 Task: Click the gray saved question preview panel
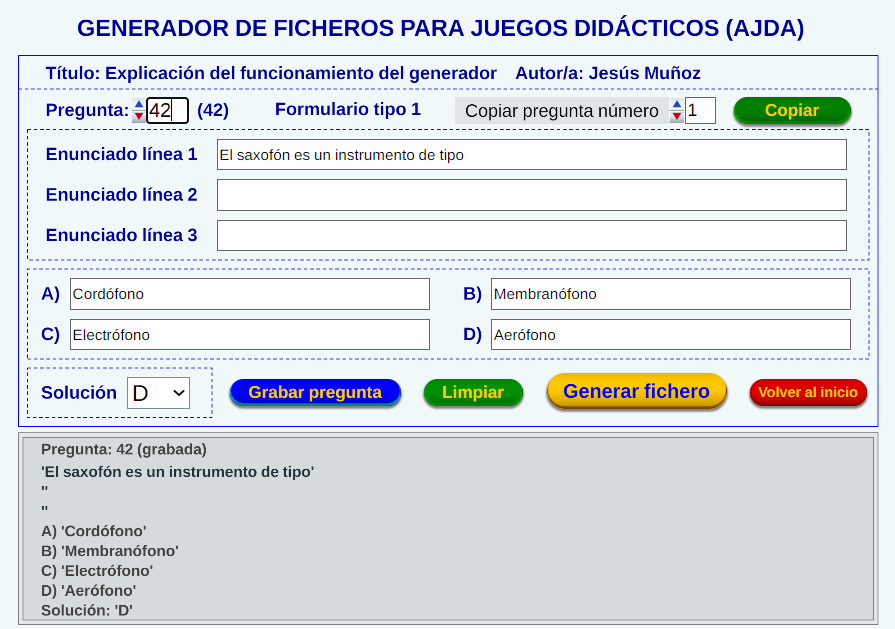click(448, 528)
